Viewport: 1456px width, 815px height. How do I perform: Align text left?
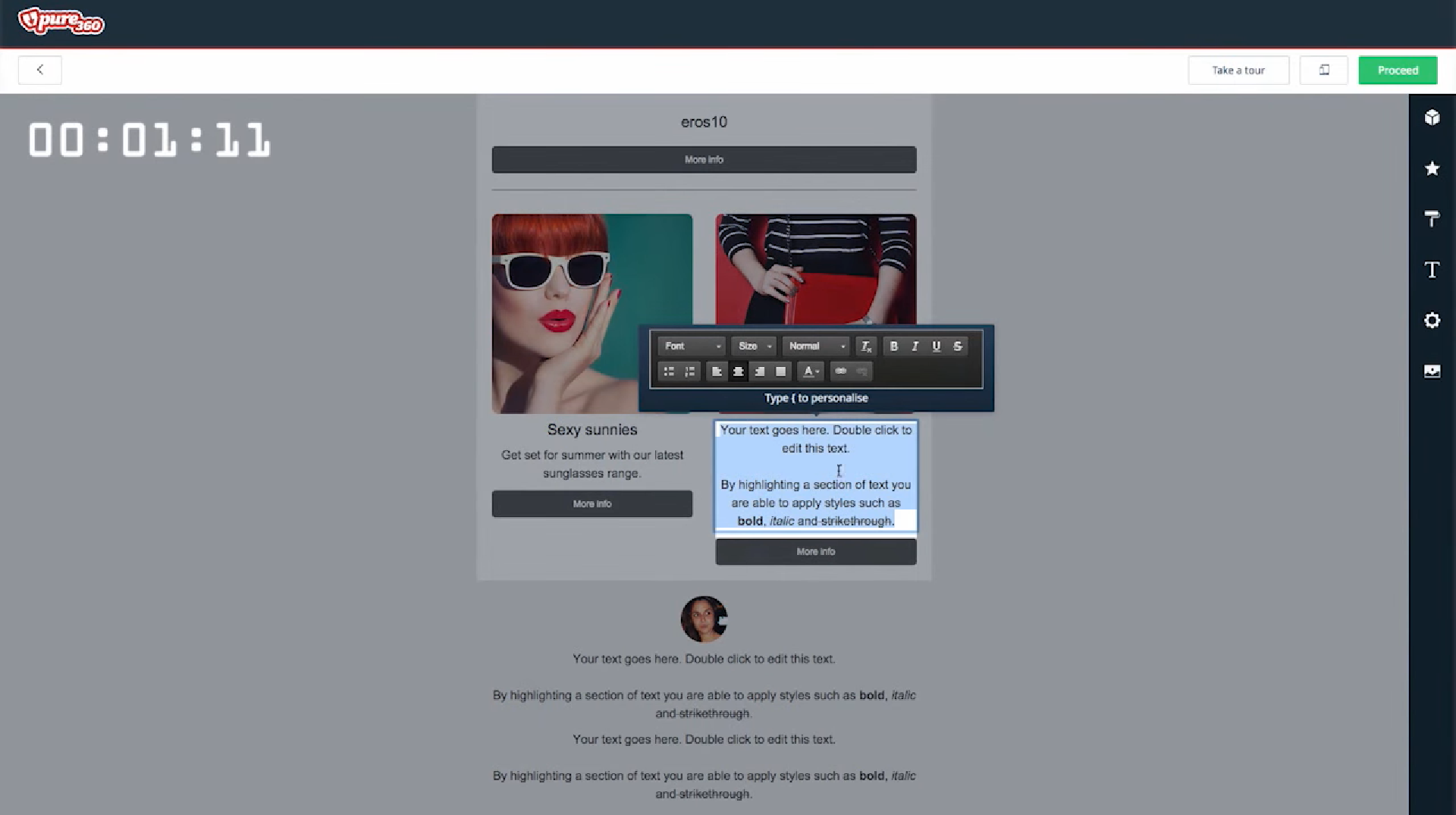[x=717, y=371]
